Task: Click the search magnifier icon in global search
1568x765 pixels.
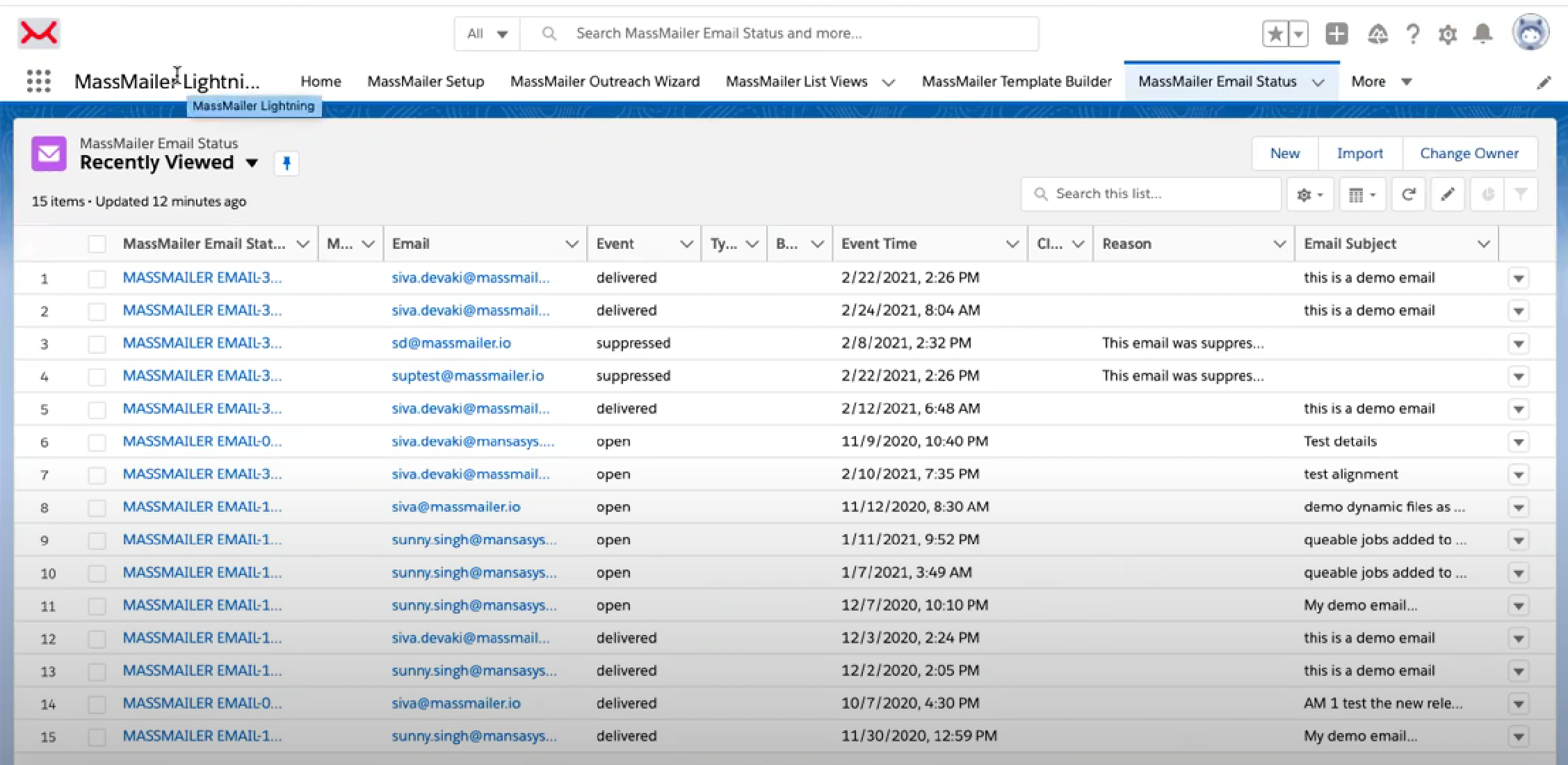Action: (x=549, y=33)
